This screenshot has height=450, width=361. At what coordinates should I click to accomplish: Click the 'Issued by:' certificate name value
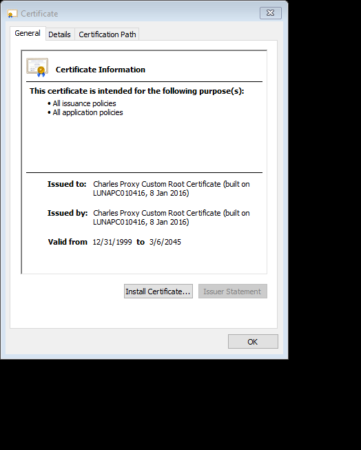pyautogui.click(x=171, y=218)
